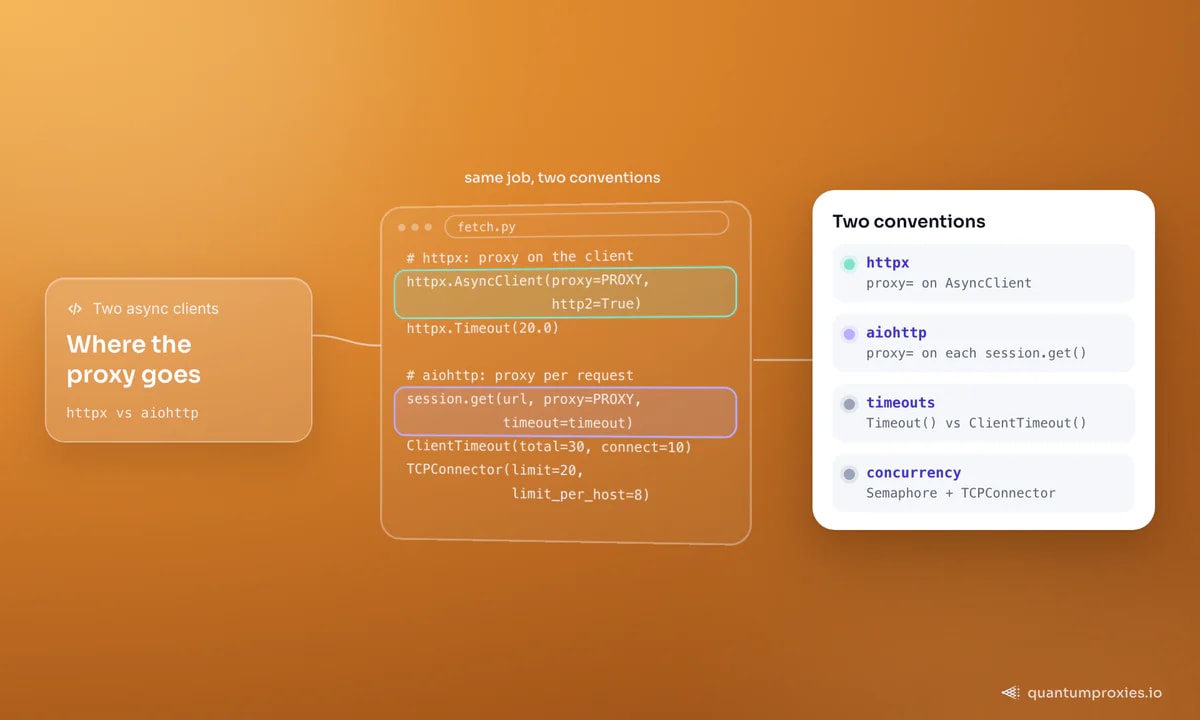Screen dimensions: 1200x720
Task: Click the code line 'ClientTimeout(total=30, connect=10)'
Action: 549,447
